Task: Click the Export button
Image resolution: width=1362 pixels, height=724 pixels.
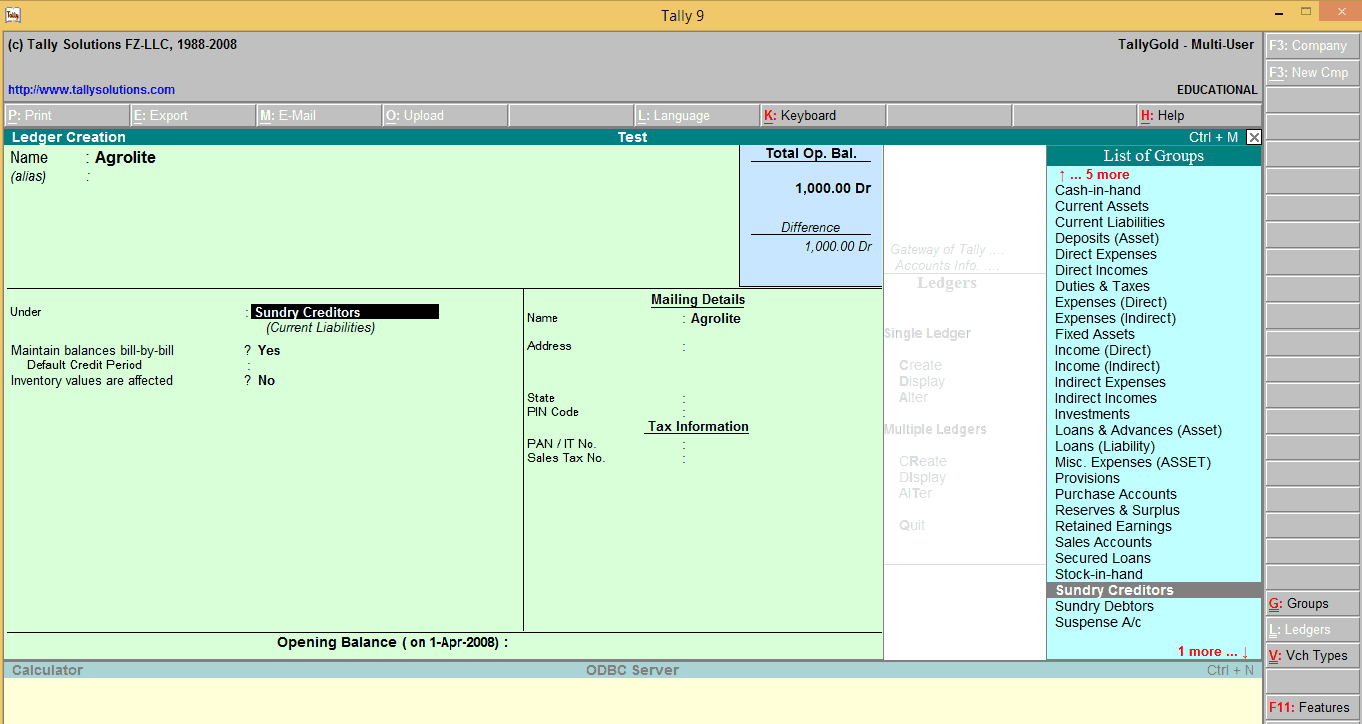Action: [193, 115]
